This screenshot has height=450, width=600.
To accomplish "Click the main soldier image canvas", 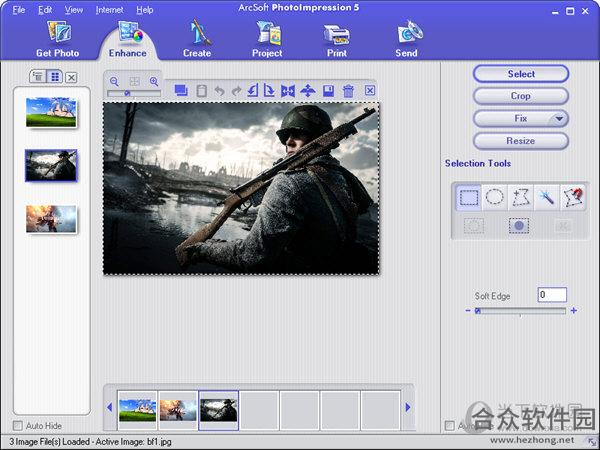I will click(241, 188).
